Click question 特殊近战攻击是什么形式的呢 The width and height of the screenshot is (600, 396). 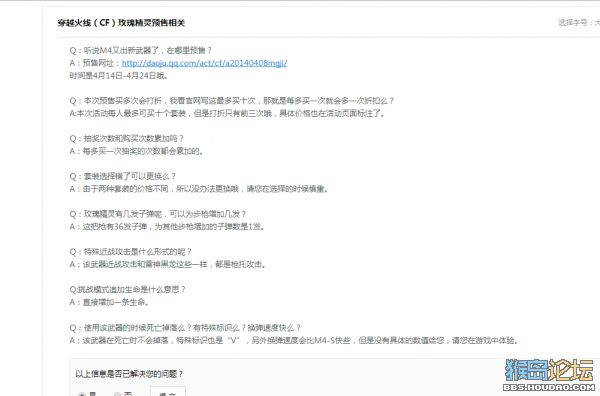(x=130, y=252)
